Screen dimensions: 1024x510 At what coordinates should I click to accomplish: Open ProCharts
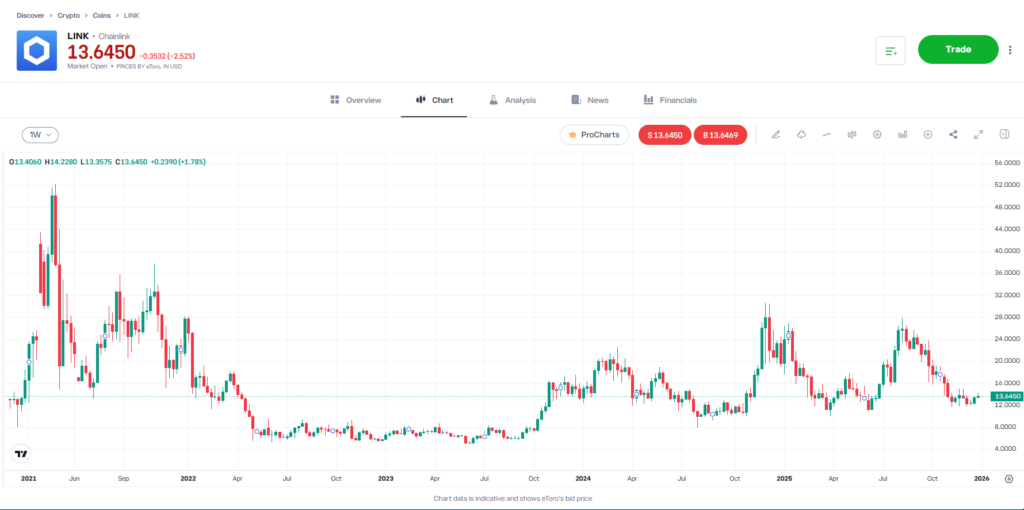tap(594, 135)
